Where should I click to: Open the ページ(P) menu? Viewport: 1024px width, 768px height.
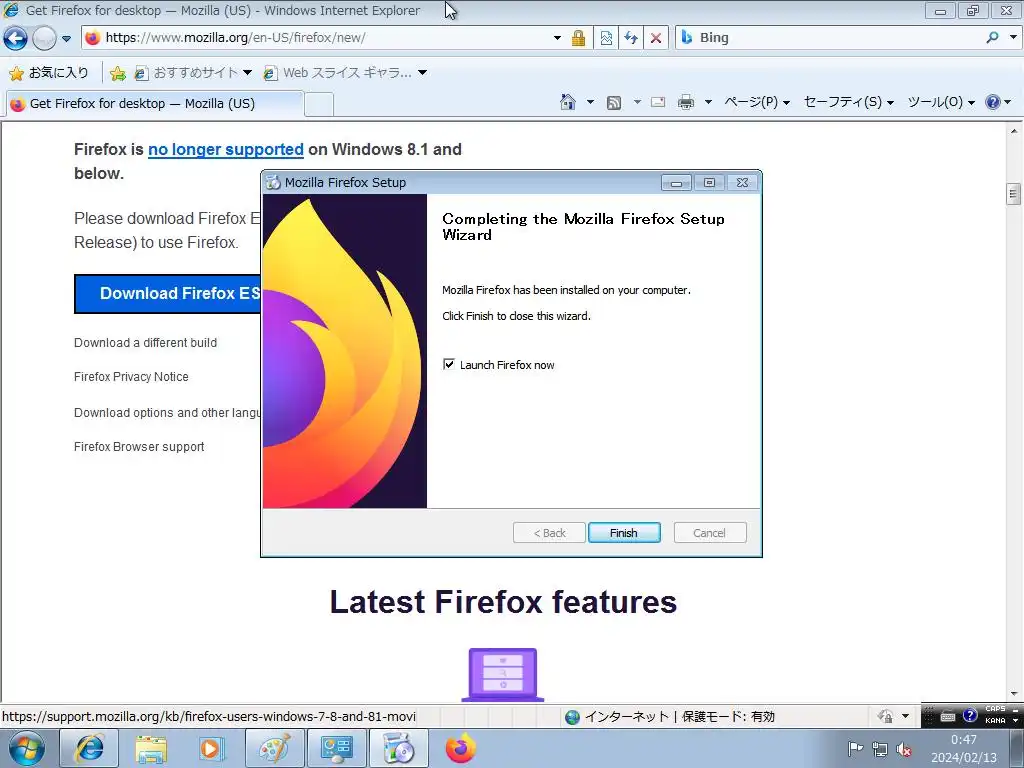(x=757, y=102)
